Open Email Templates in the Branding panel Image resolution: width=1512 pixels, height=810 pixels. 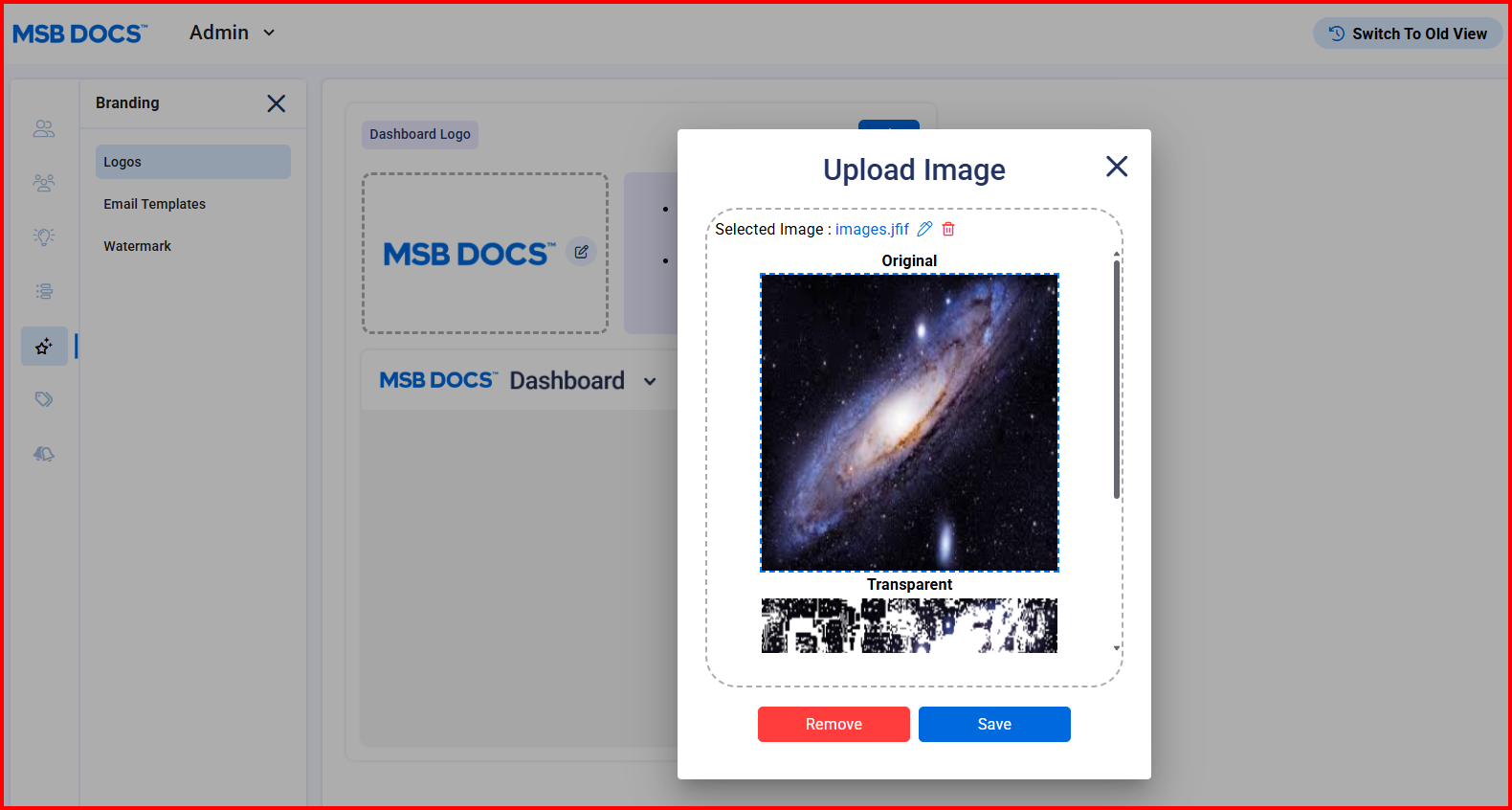[x=155, y=204]
